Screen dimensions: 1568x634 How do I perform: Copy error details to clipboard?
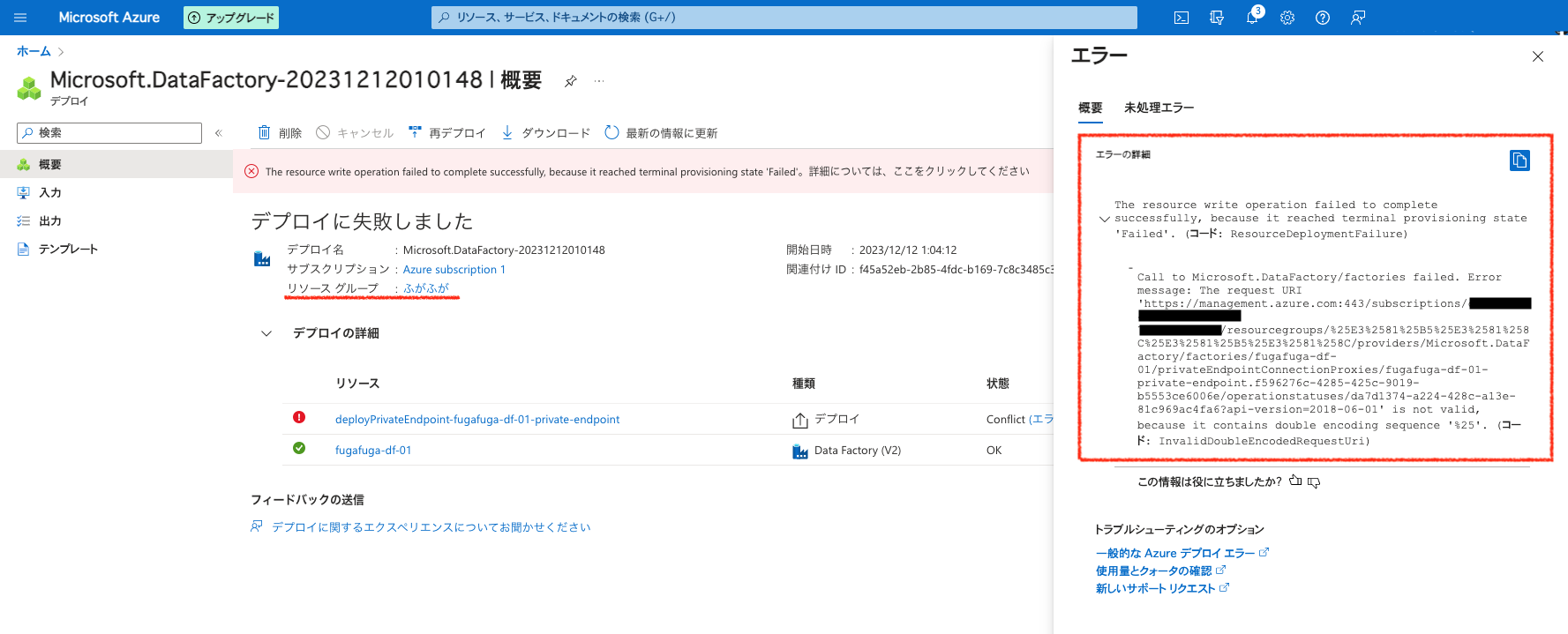pyautogui.click(x=1519, y=160)
